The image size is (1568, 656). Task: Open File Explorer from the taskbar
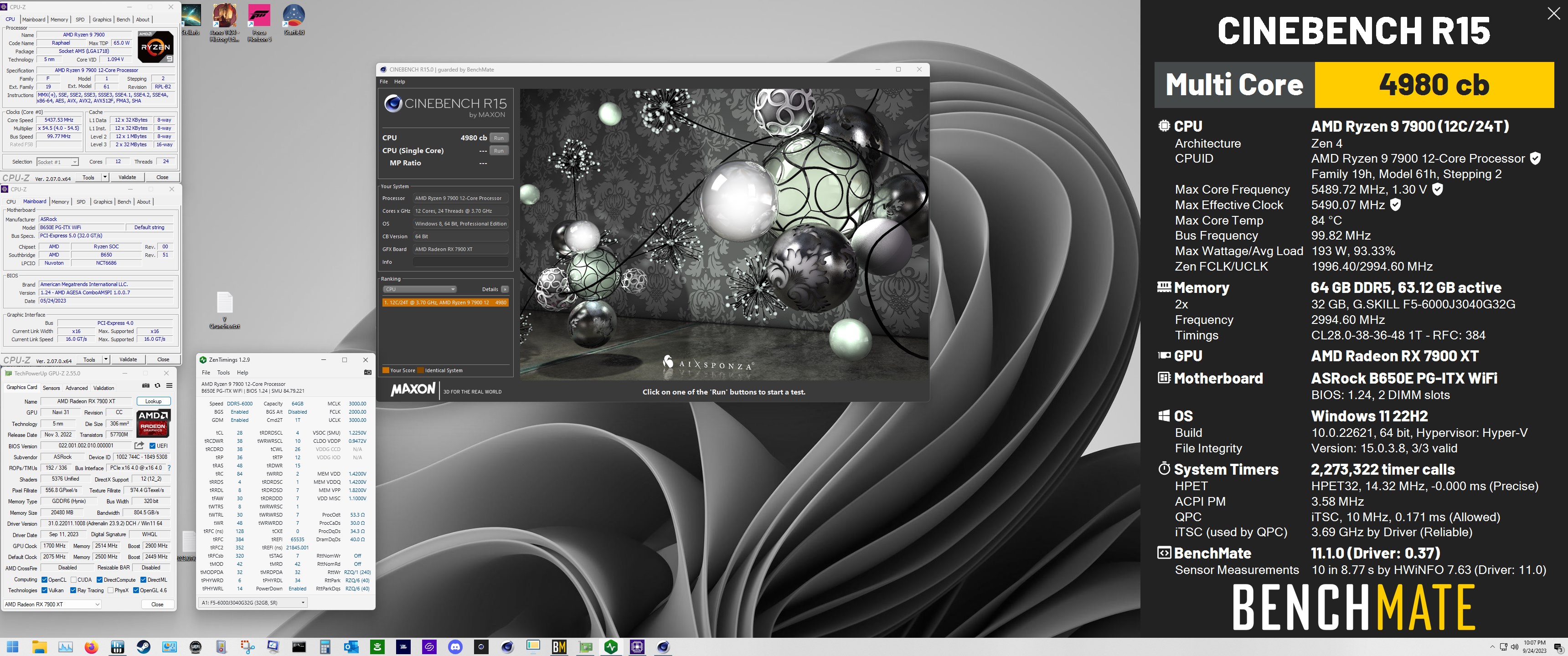[x=39, y=647]
